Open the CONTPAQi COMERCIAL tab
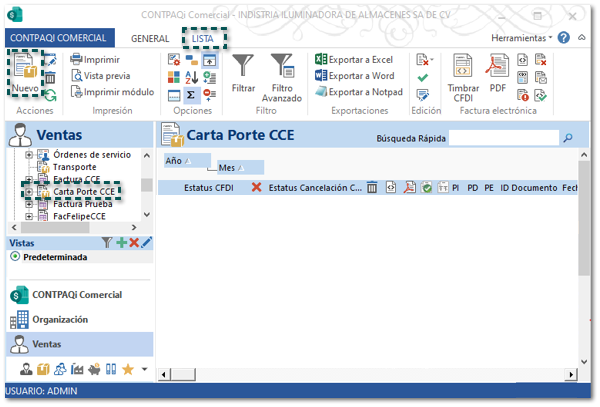 coord(58,37)
